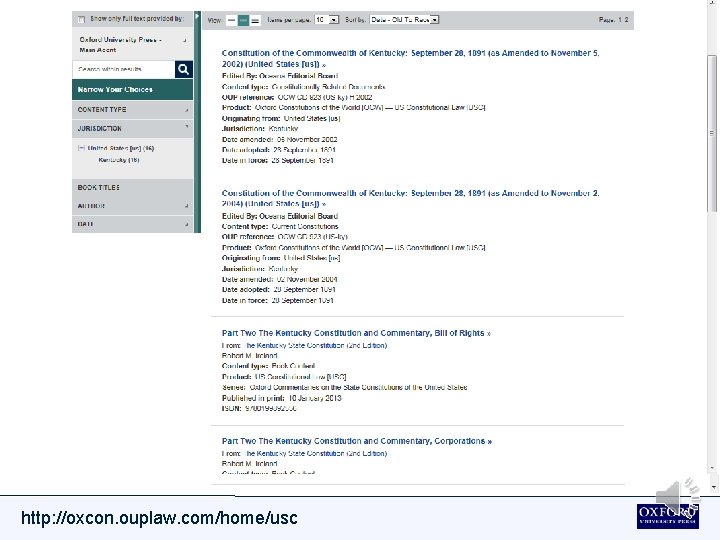Expand the Oxford University Press account entry
Viewport: 720px width, 540px height.
click(185, 40)
